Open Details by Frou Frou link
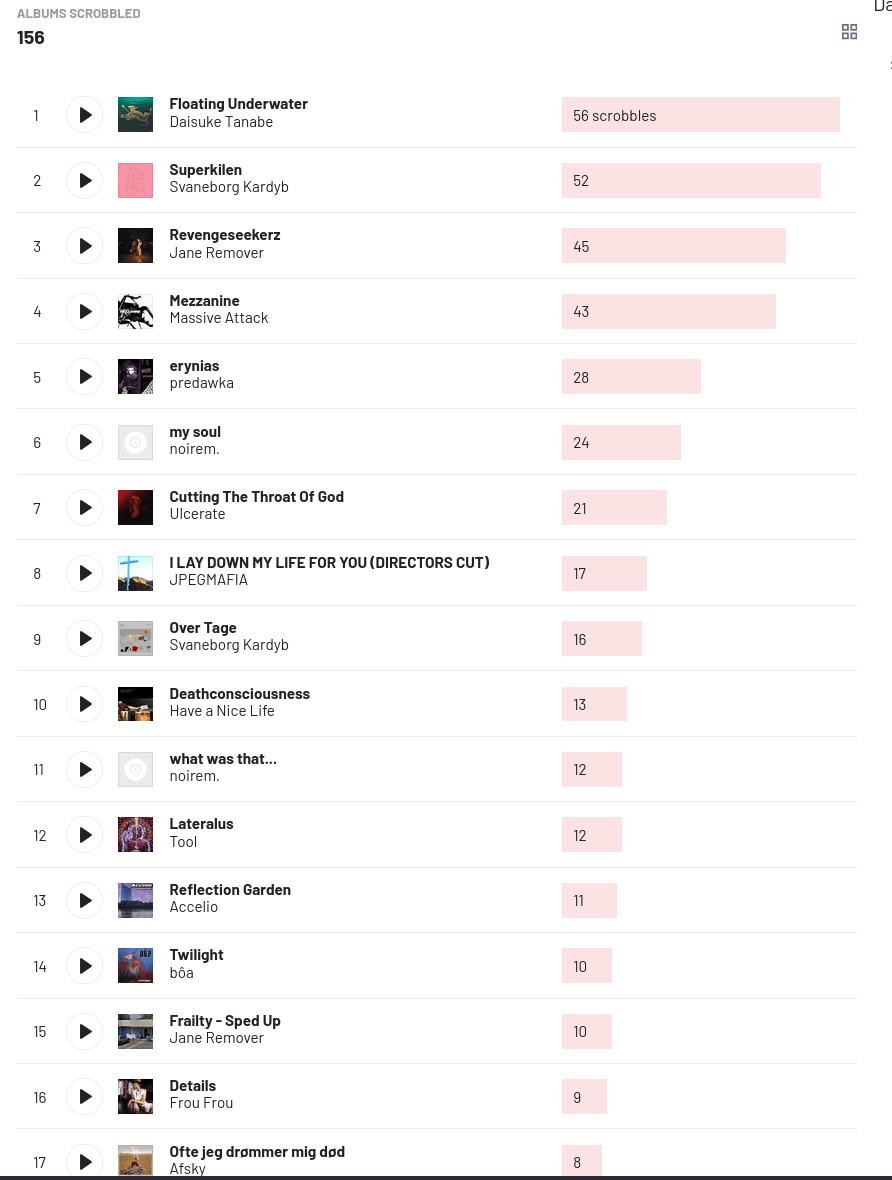This screenshot has width=892, height=1180. 193,1086
